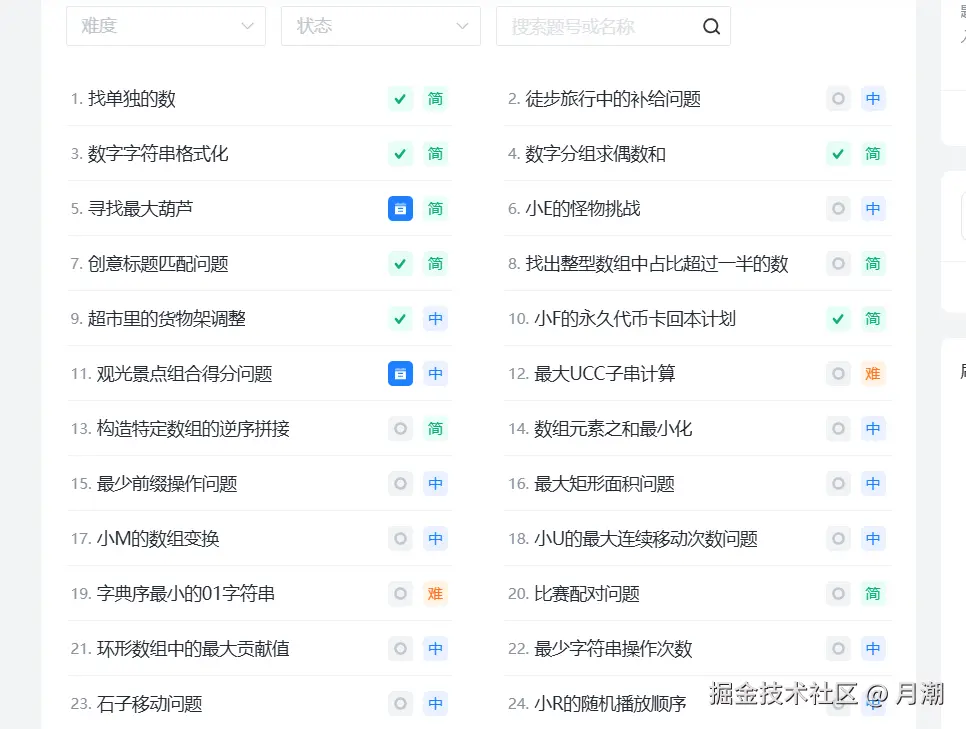This screenshot has height=729, width=966.
Task: Click the gray status circle for 徒步旅行中的补给问题
Action: click(x=838, y=98)
